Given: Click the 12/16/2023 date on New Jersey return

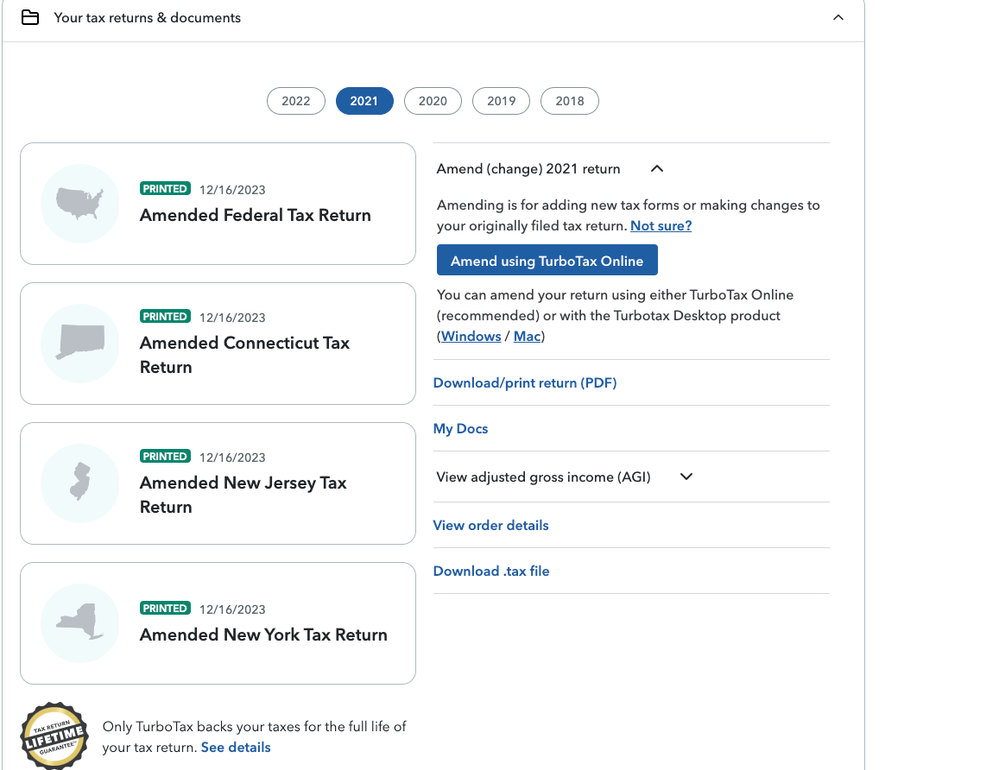Looking at the screenshot, I should tap(232, 457).
